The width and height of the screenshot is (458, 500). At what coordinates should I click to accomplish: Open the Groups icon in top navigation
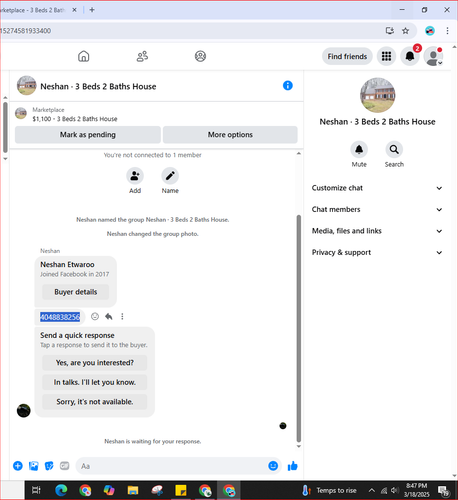point(200,56)
